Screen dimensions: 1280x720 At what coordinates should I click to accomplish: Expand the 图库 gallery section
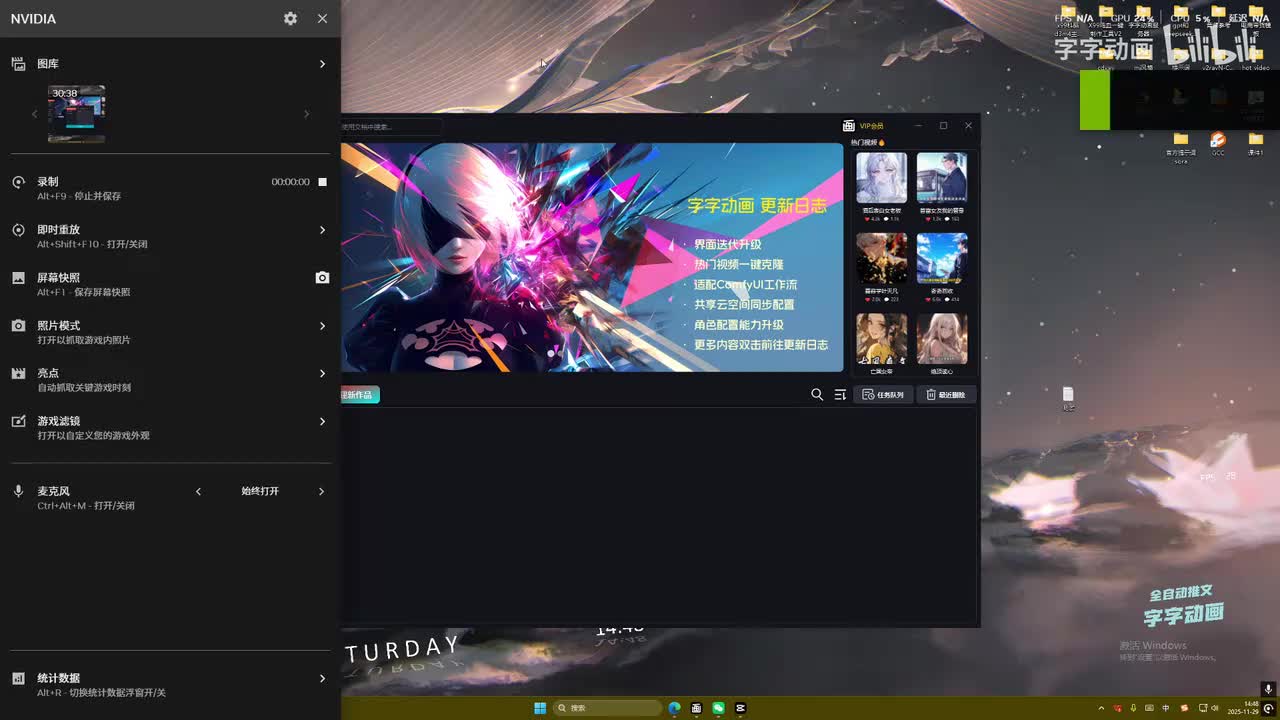pyautogui.click(x=322, y=64)
